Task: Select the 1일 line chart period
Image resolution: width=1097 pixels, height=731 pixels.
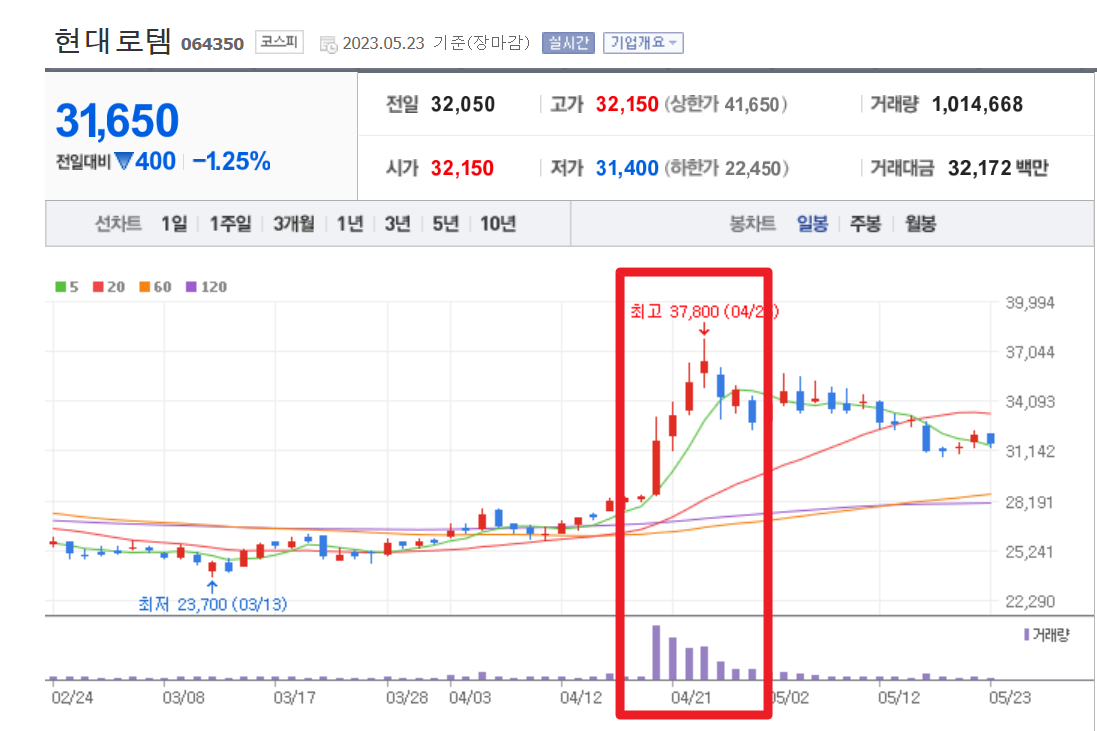Action: click(x=174, y=224)
